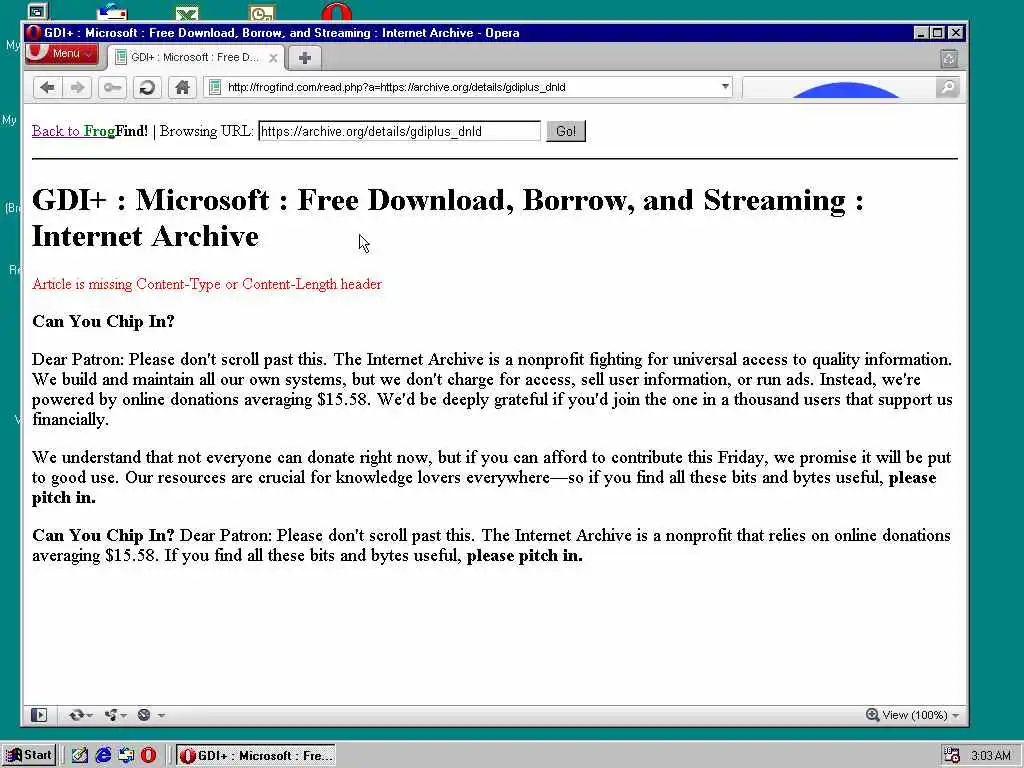Toggle the panels button in the status bar
The width and height of the screenshot is (1024, 768).
tap(39, 715)
